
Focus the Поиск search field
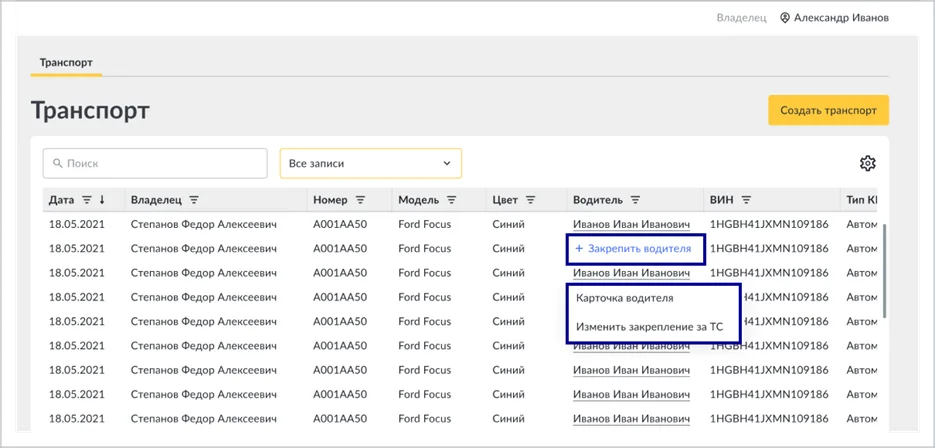click(x=155, y=163)
